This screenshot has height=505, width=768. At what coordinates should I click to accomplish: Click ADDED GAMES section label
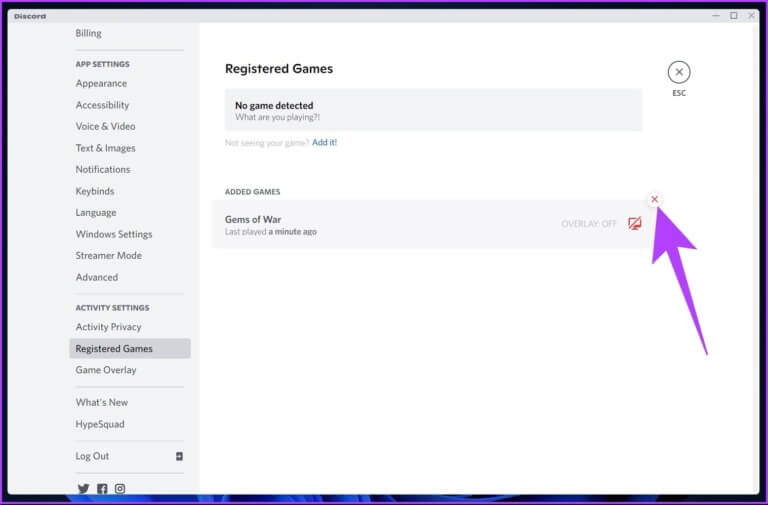click(253, 192)
